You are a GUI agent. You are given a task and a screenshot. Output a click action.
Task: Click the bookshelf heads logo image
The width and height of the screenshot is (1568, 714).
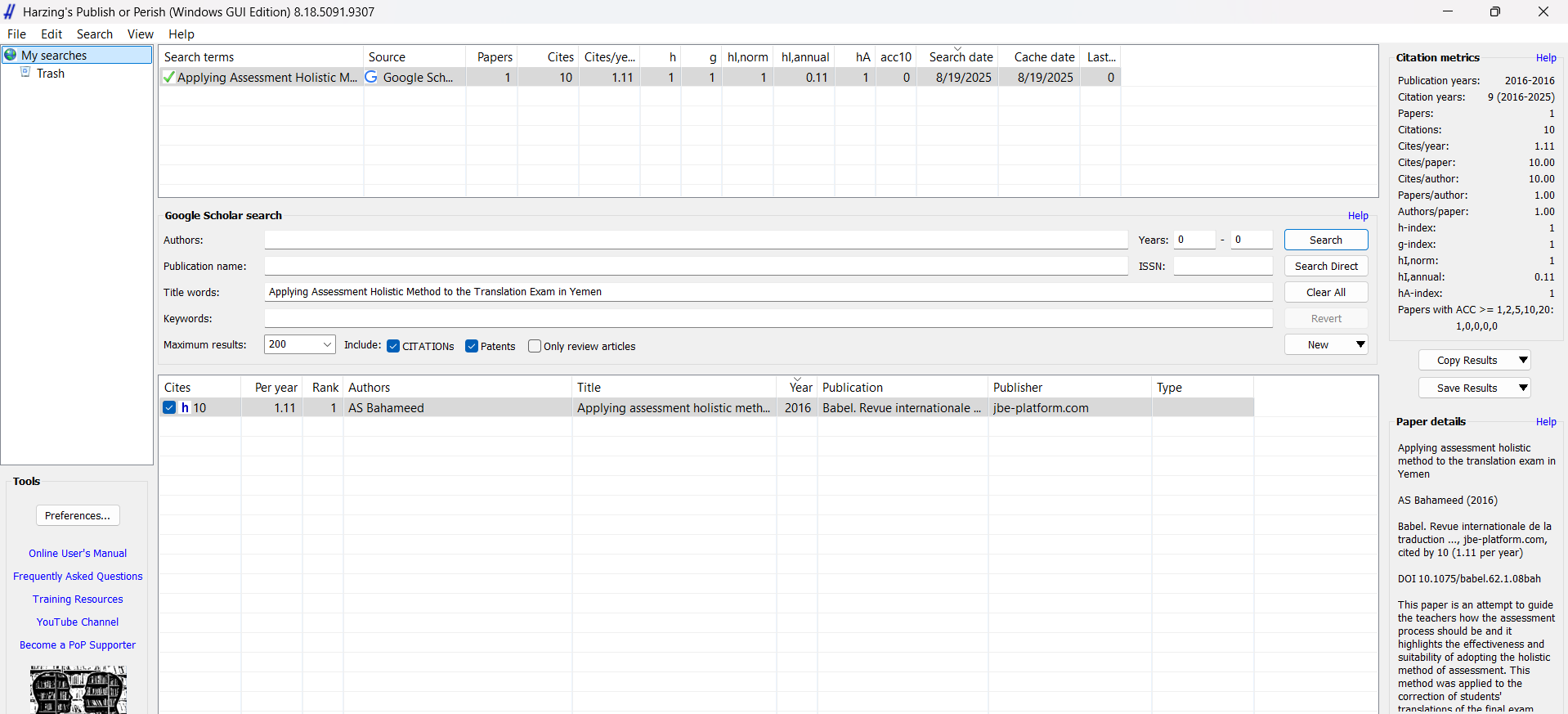[x=78, y=689]
